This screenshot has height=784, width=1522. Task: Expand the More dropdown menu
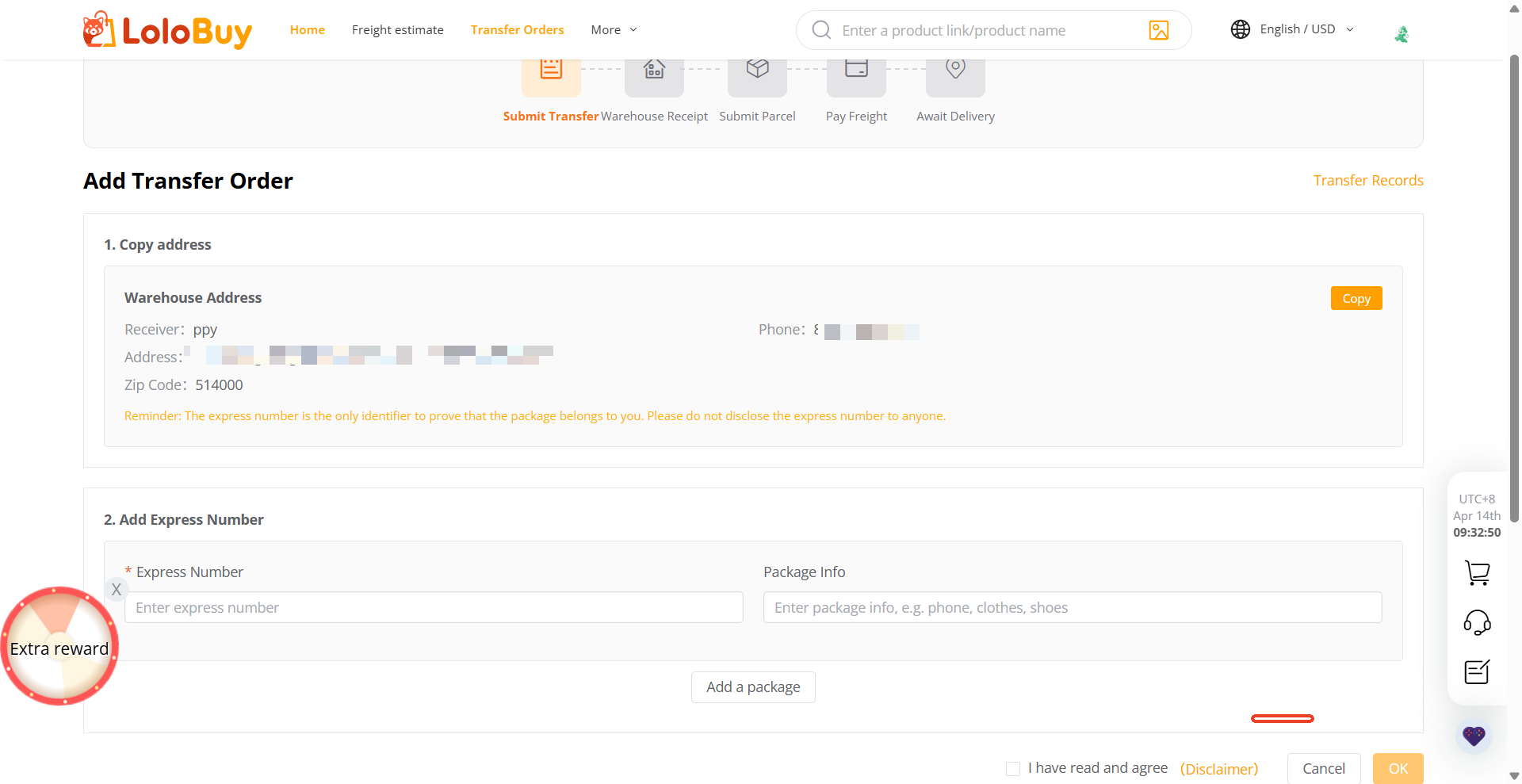click(x=614, y=30)
